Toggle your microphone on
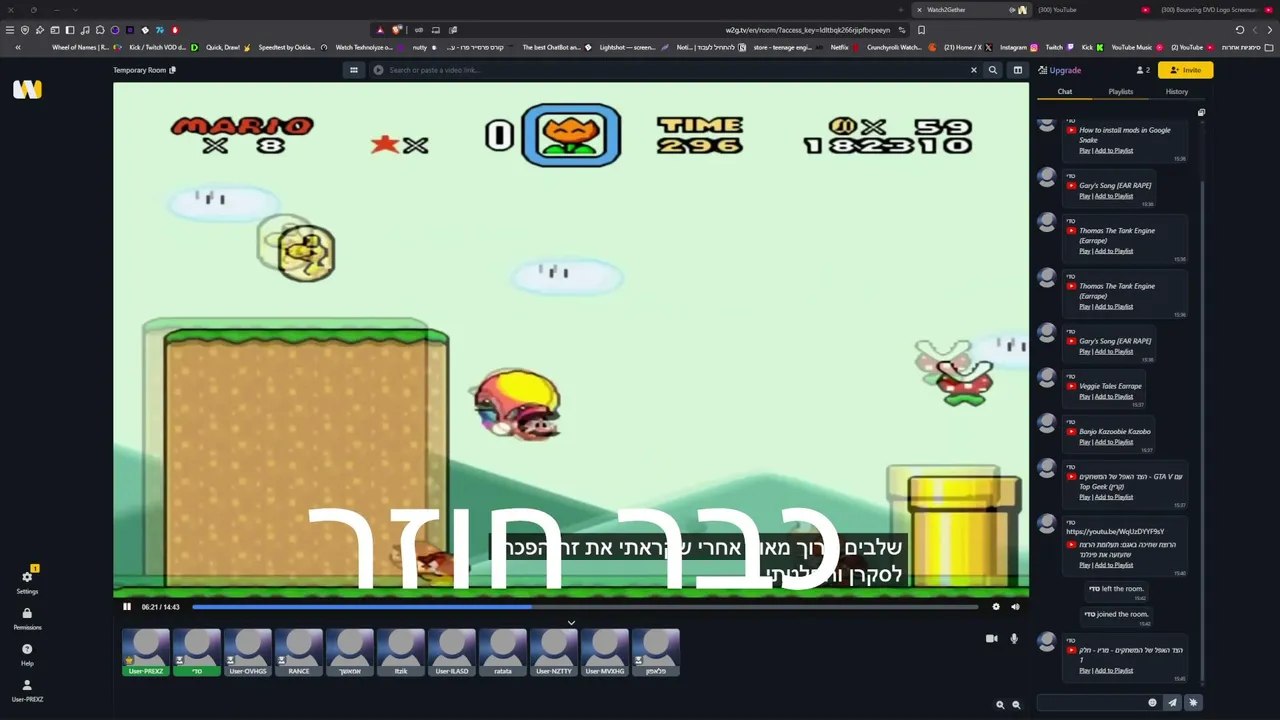Screen dimensions: 1280x720 tap(1014, 638)
